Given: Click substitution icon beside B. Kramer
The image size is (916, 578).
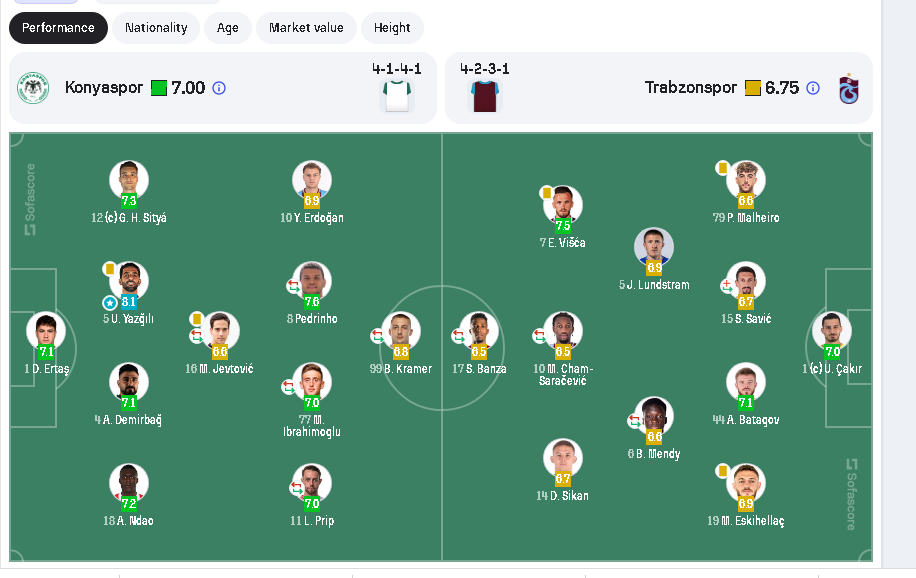Looking at the screenshot, I should [378, 336].
